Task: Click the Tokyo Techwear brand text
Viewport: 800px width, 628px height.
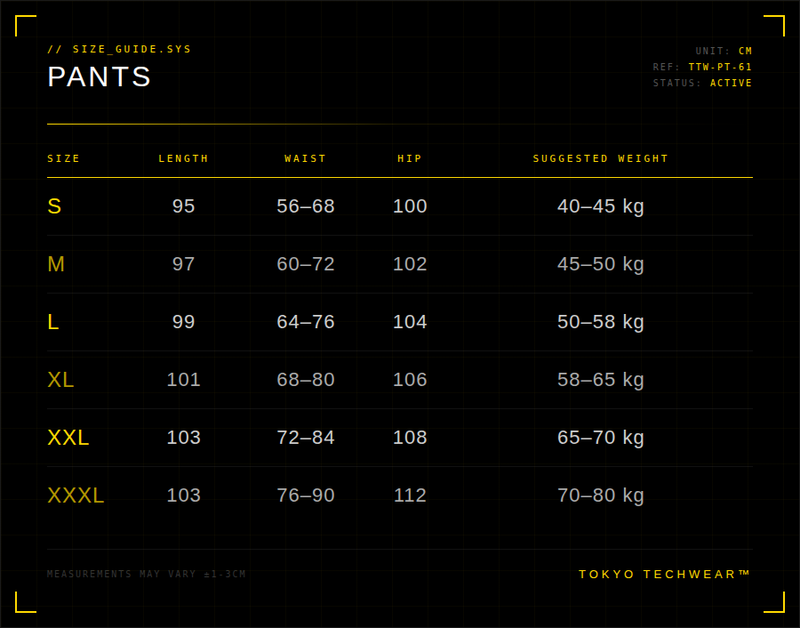Action: [x=664, y=574]
